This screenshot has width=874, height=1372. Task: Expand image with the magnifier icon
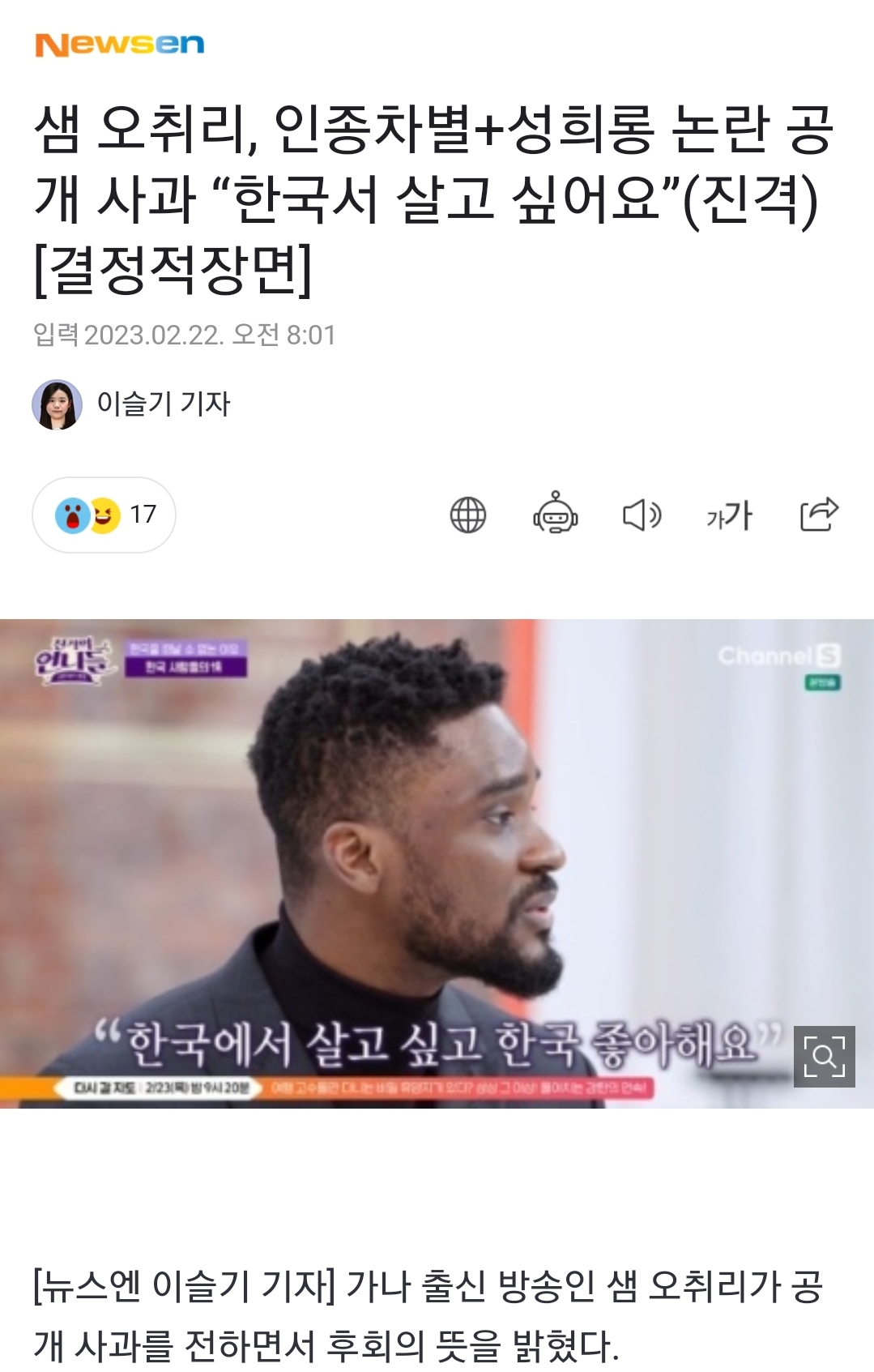coord(824,1056)
